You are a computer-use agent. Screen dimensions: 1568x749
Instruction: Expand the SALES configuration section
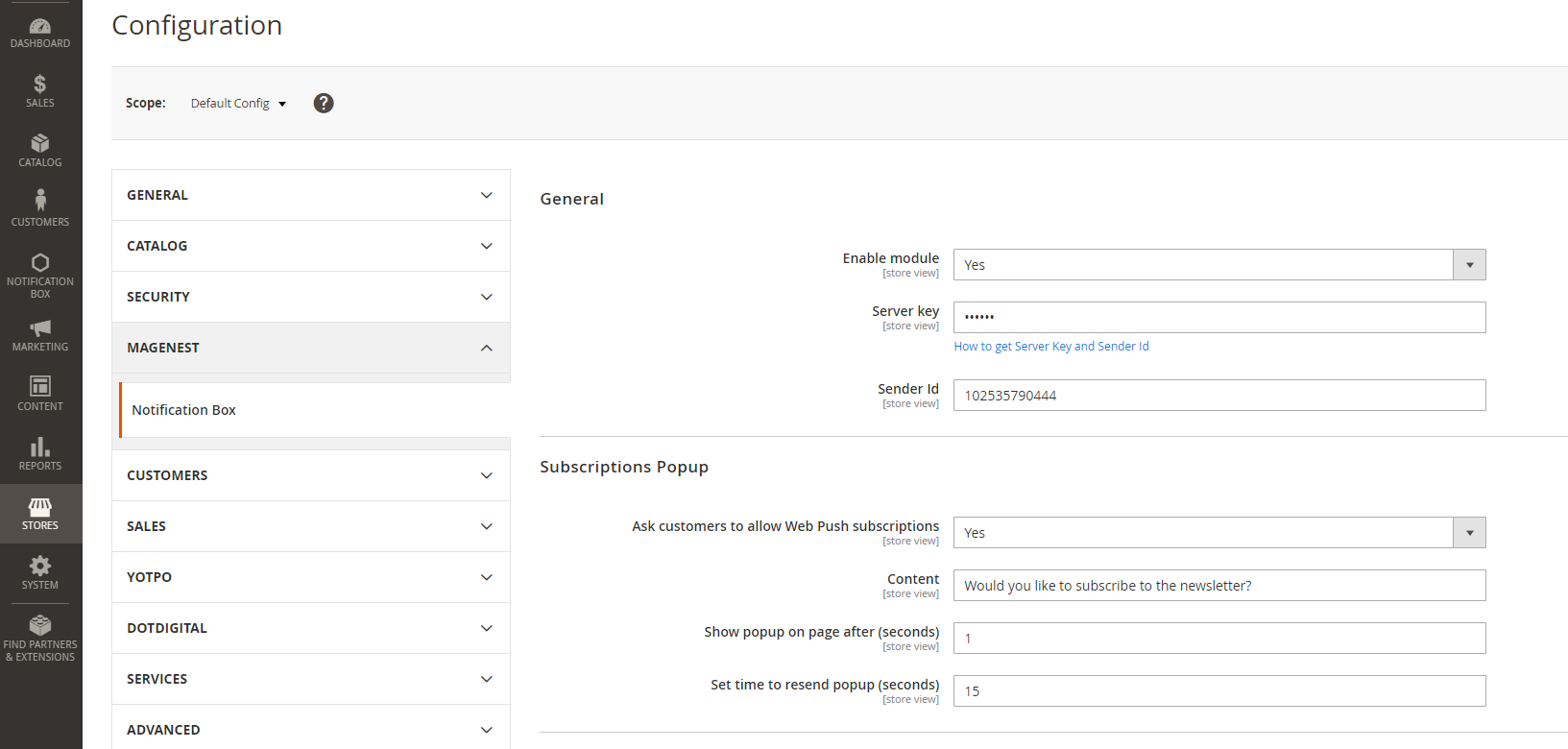pyautogui.click(x=311, y=526)
